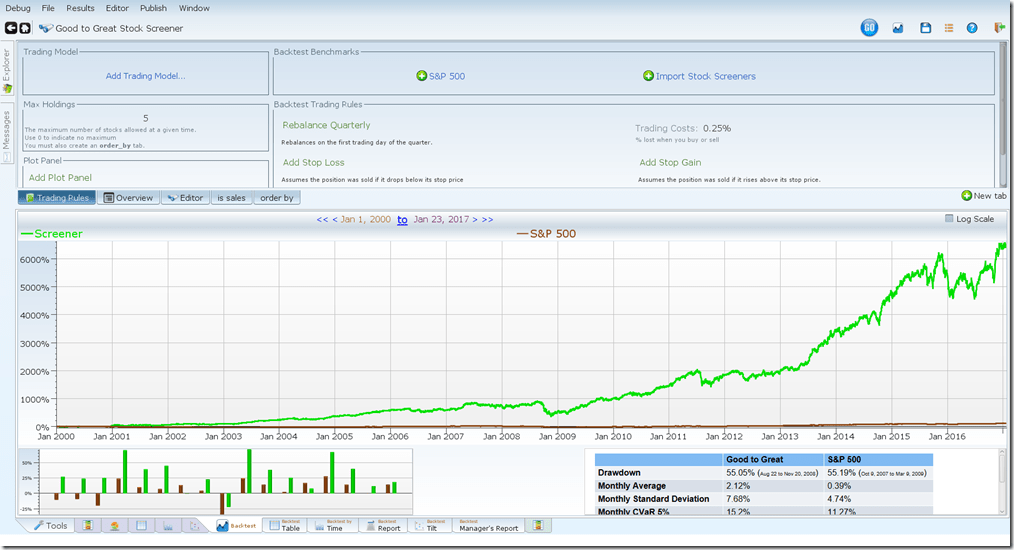
Task: Open the Explorer side panel
Action: [x=7, y=70]
